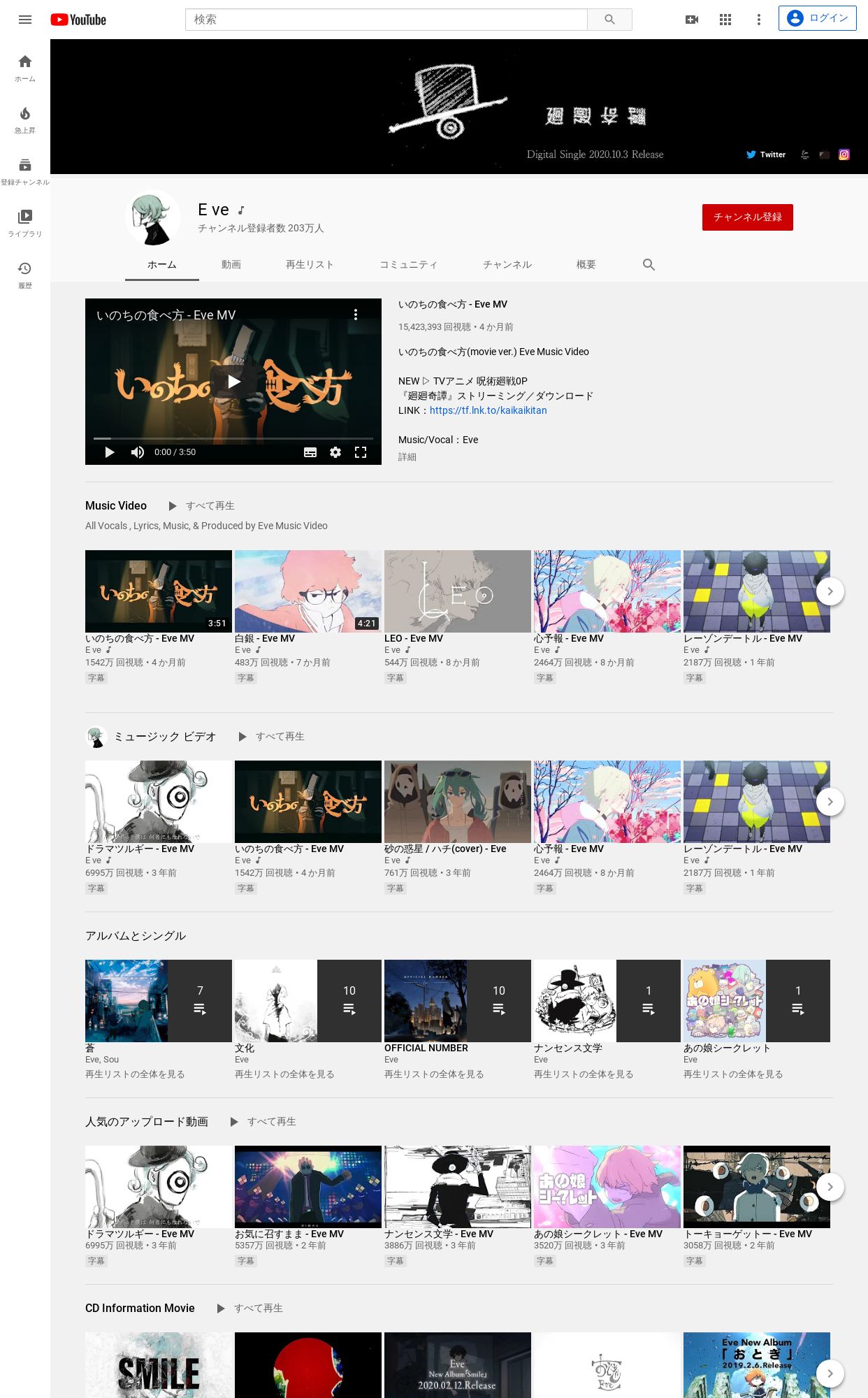Screen dimensions: 868x1398
Task: Click the featured video progress bar
Action: click(233, 438)
